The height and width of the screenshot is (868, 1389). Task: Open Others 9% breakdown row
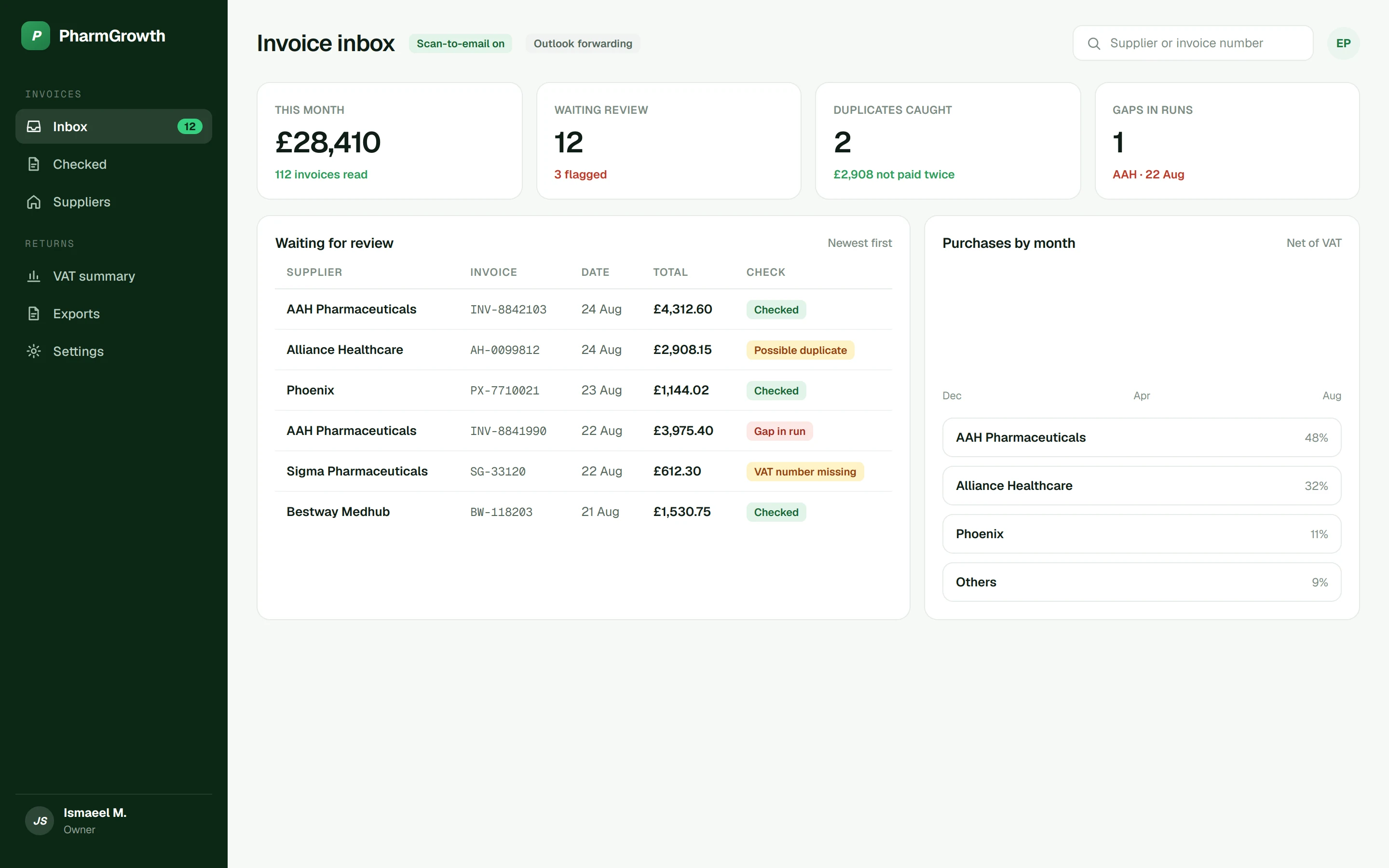point(1142,582)
